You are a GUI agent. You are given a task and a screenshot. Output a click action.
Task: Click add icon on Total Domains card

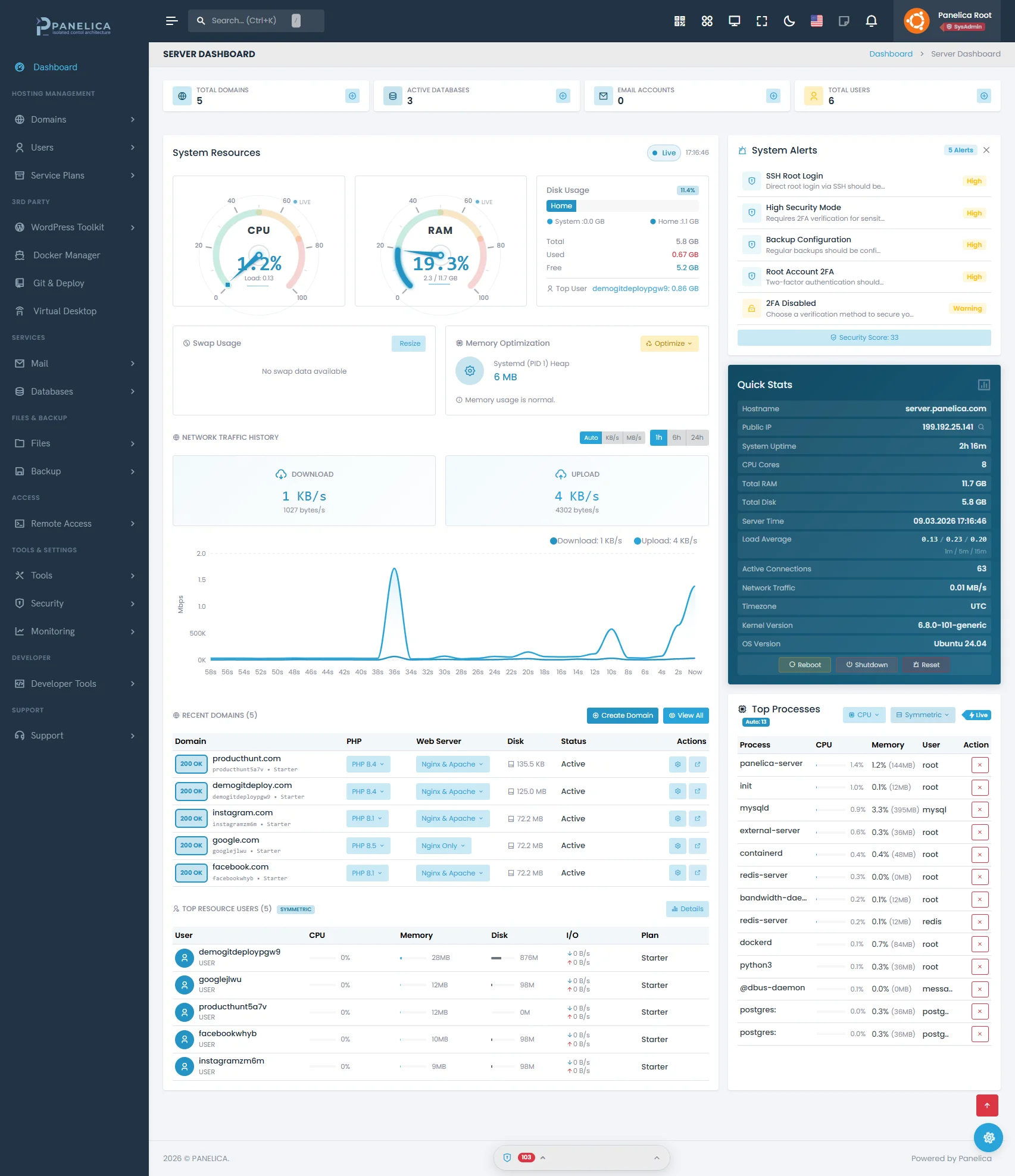[x=352, y=96]
